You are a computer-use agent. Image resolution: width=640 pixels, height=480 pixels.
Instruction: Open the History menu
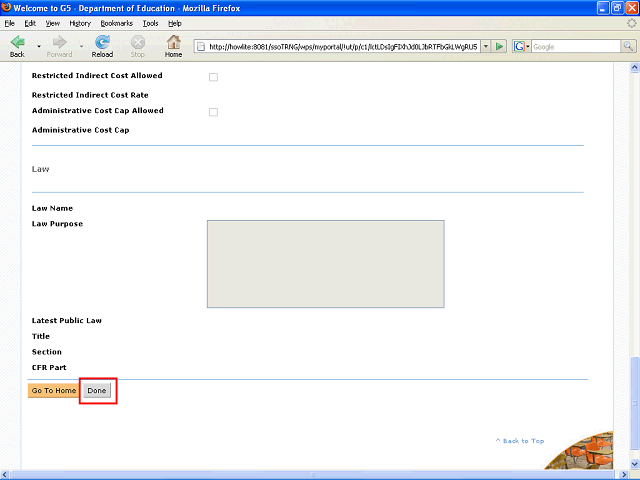[80, 23]
